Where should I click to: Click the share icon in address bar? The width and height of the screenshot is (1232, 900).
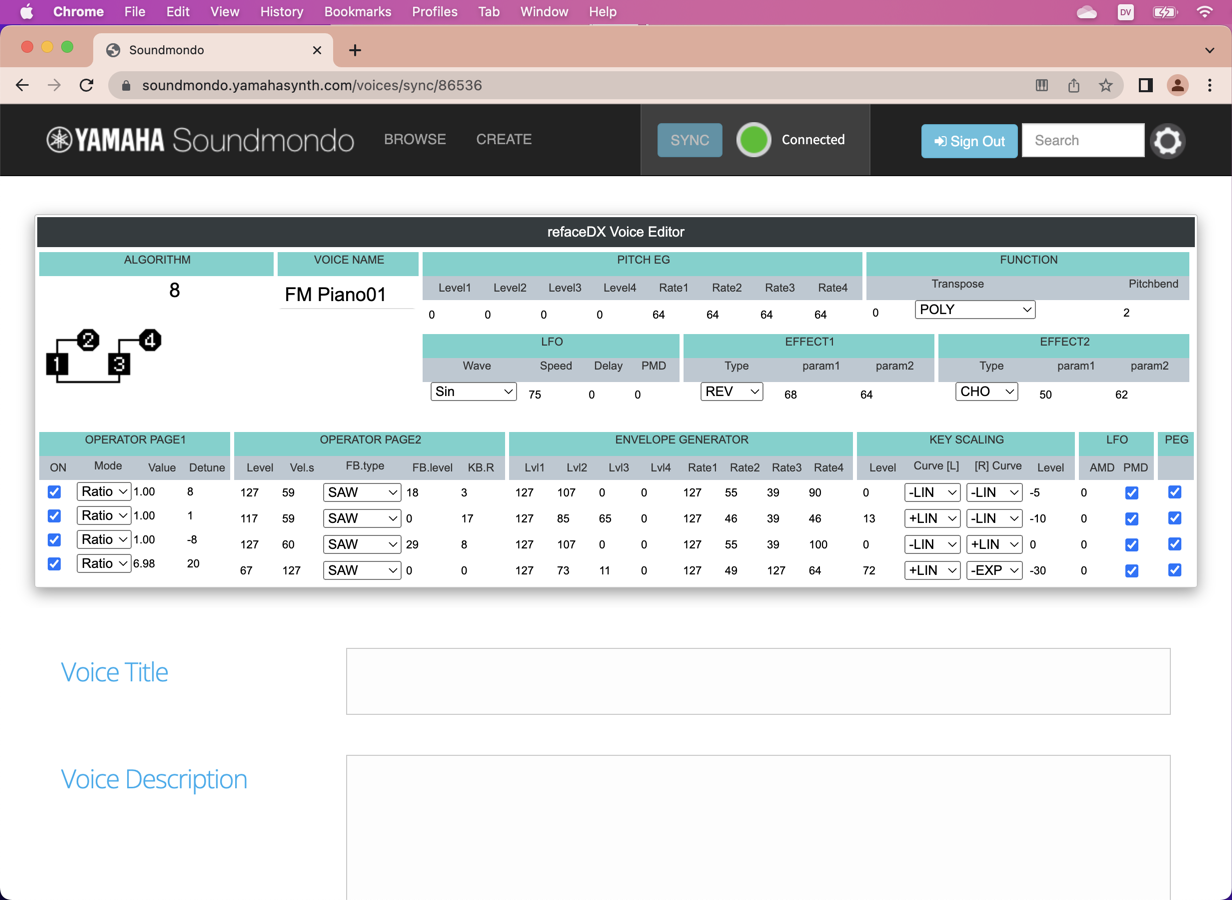click(1073, 85)
